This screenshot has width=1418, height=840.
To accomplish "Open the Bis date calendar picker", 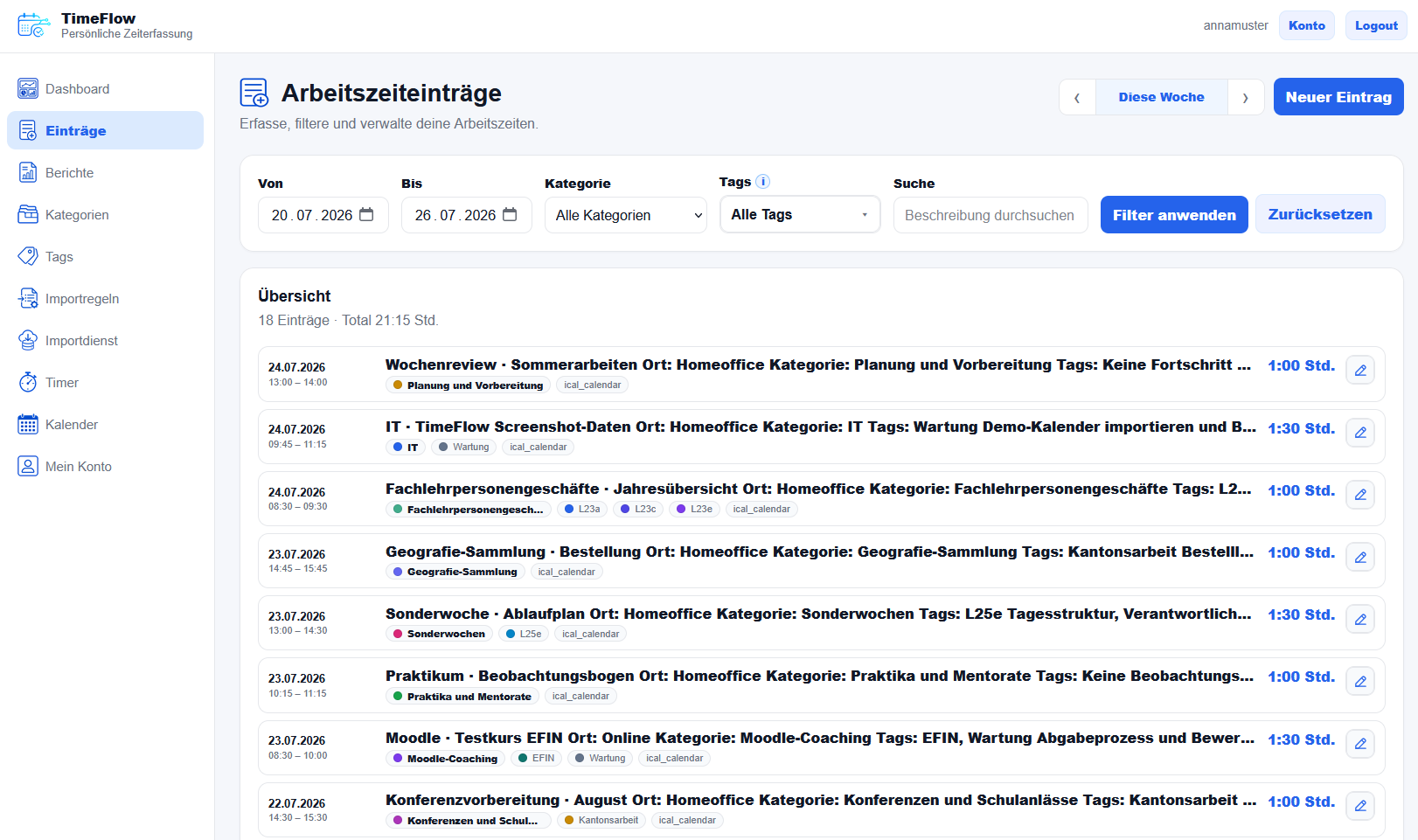I will [x=511, y=214].
